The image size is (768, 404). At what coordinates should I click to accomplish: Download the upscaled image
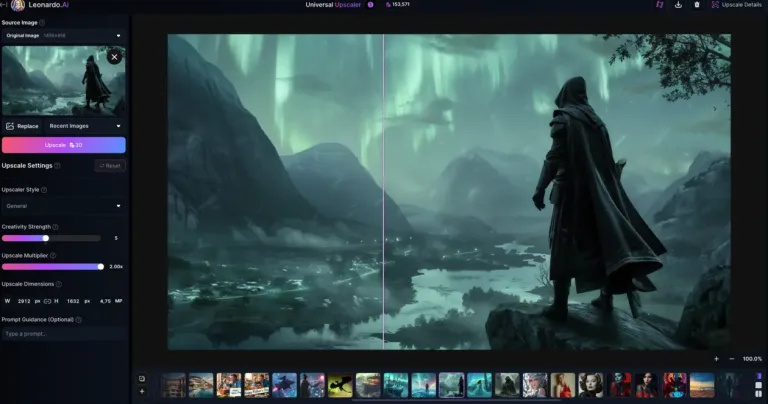point(678,4)
